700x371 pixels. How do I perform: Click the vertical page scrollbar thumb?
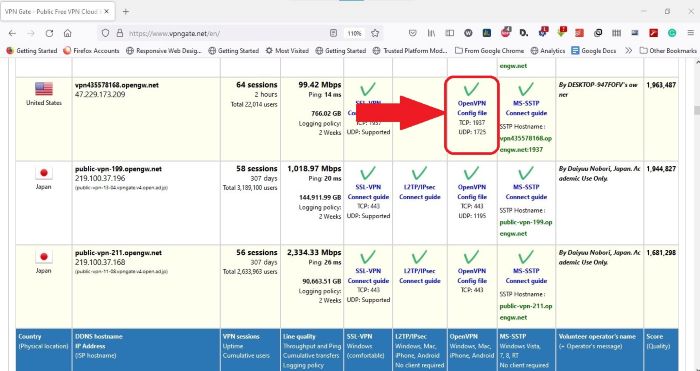pos(696,110)
